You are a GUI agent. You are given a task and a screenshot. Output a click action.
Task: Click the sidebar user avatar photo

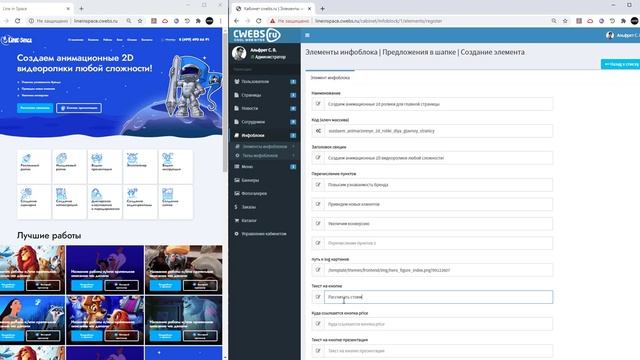[239, 53]
